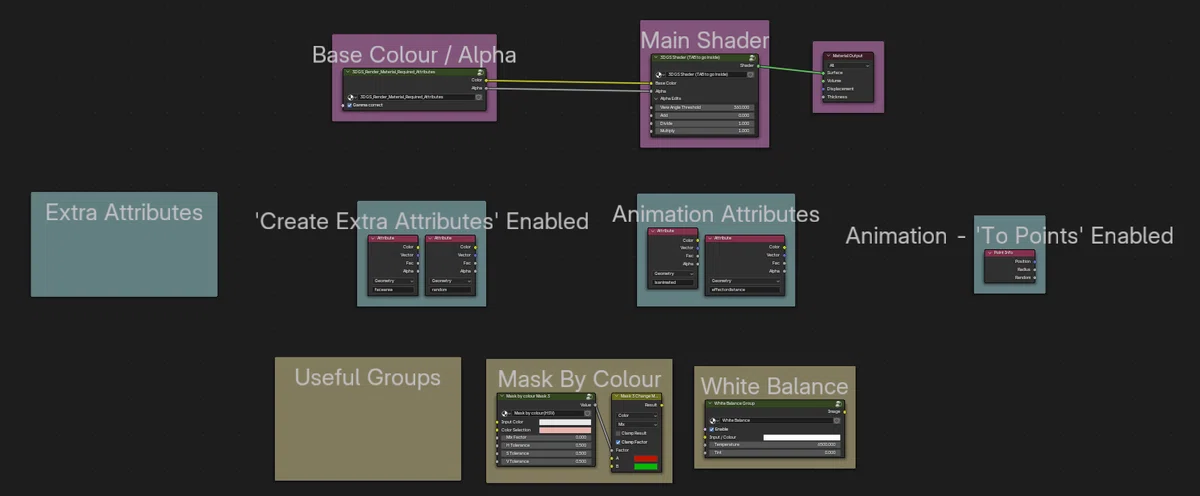Click the red A color swatch on the Mix node
This screenshot has height=496, width=1200.
coord(646,458)
